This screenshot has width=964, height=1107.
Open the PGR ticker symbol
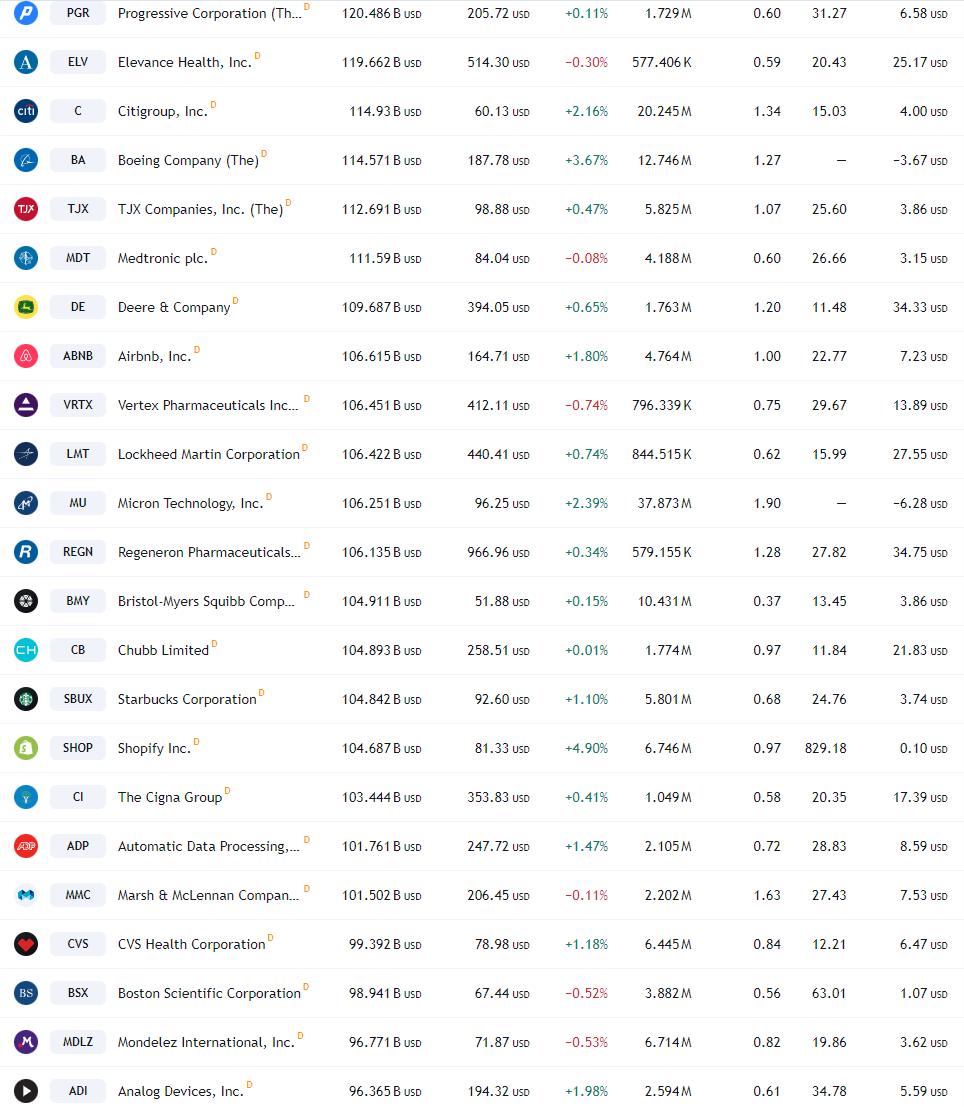click(78, 13)
